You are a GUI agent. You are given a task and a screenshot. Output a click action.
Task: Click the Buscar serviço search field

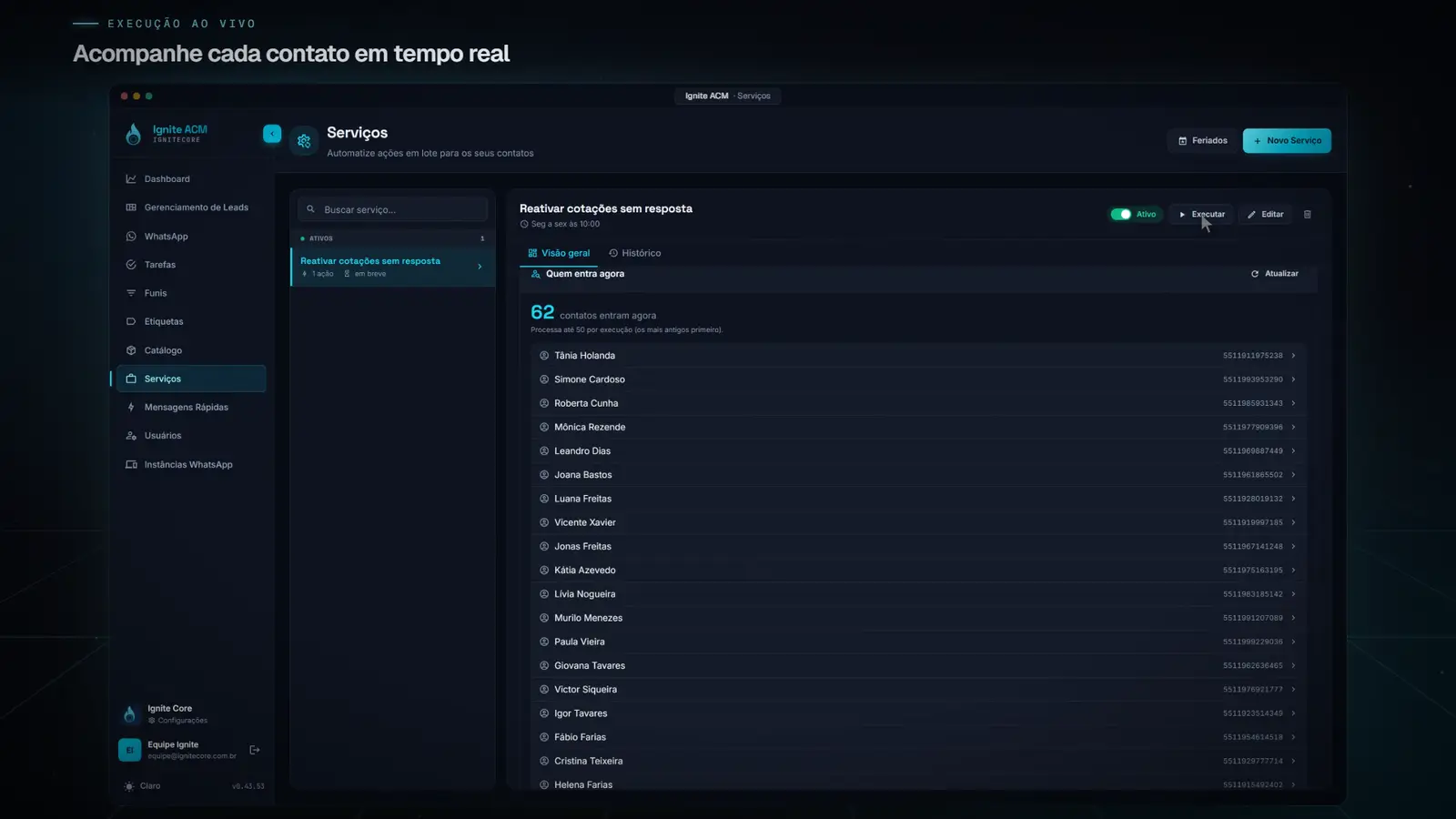click(x=392, y=209)
